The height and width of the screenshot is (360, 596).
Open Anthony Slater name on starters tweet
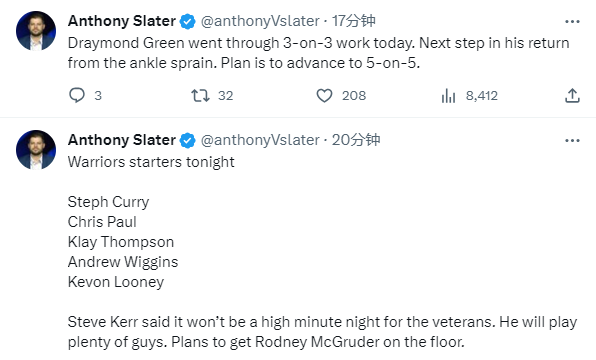click(x=122, y=140)
